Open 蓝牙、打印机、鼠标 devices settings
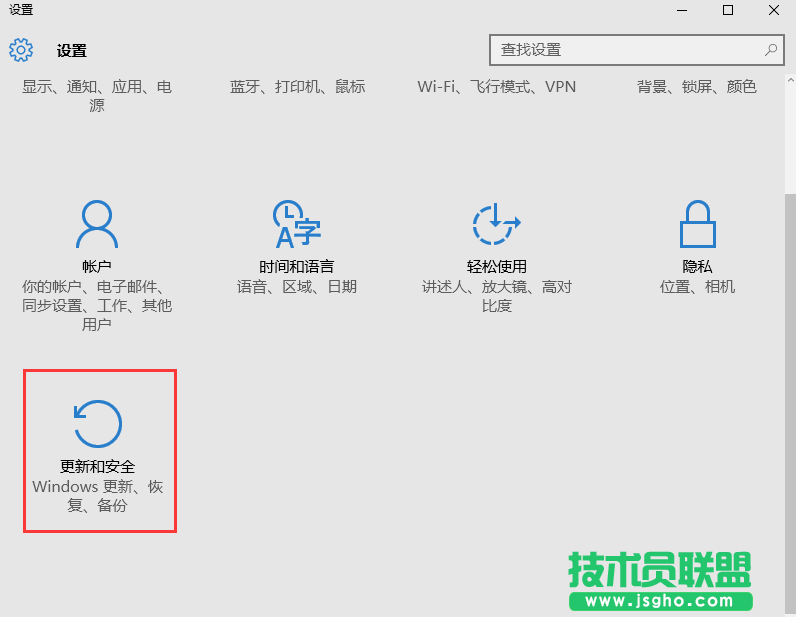Screen dimensions: 796x617 297,87
